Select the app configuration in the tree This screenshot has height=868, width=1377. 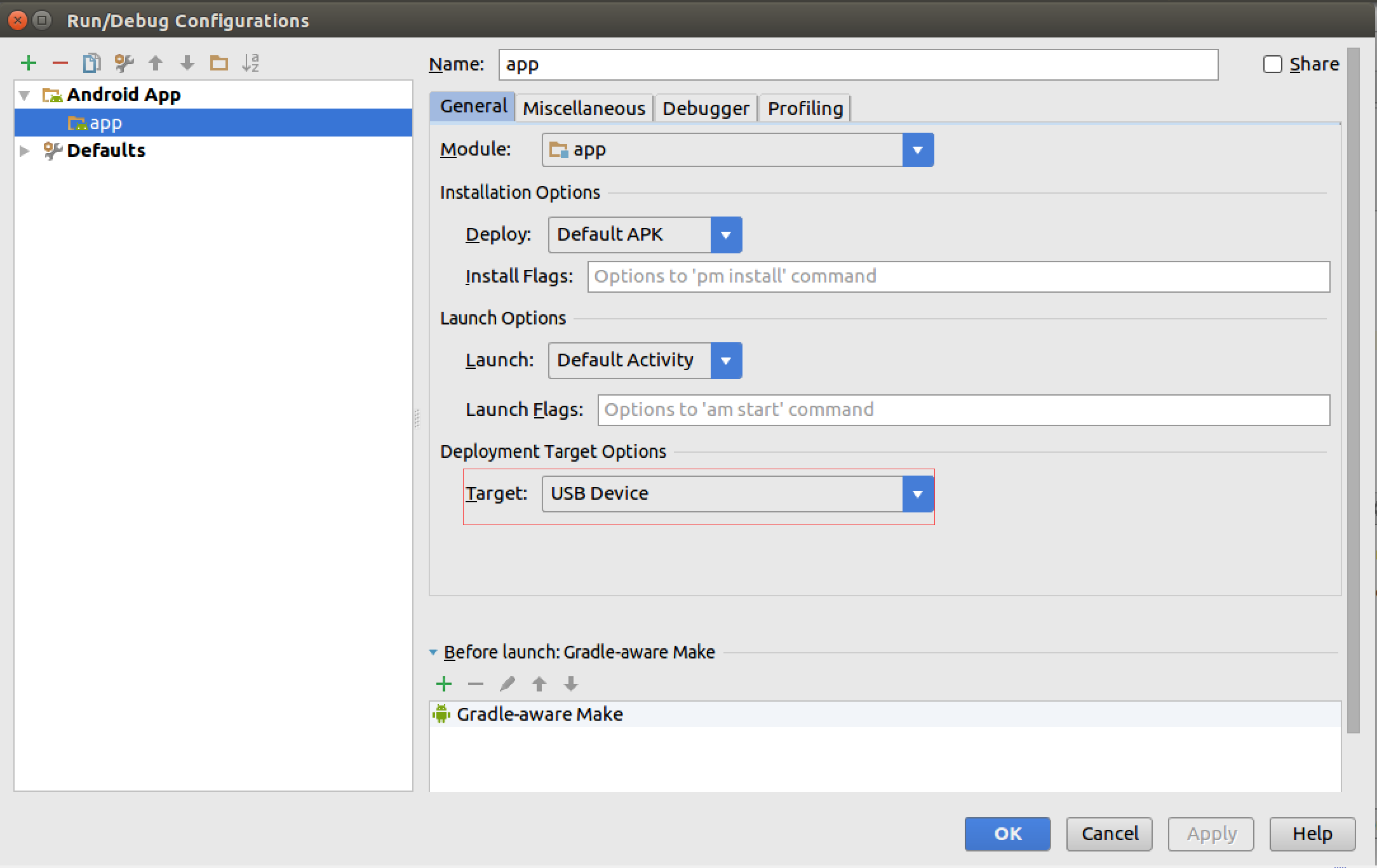click(213, 123)
